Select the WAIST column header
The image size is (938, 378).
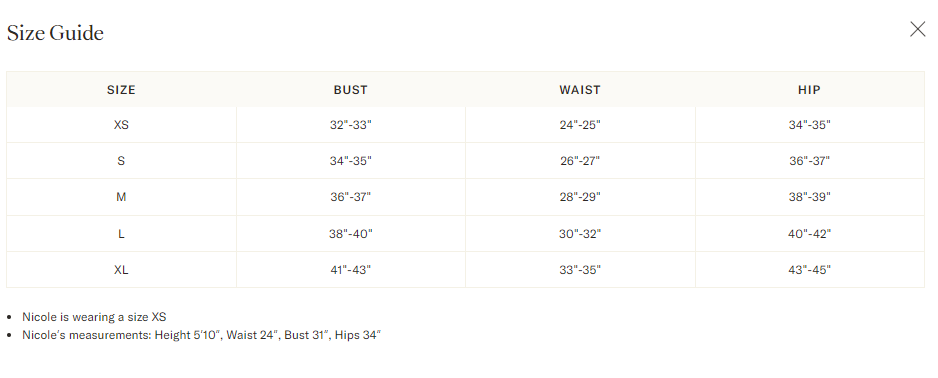click(580, 90)
